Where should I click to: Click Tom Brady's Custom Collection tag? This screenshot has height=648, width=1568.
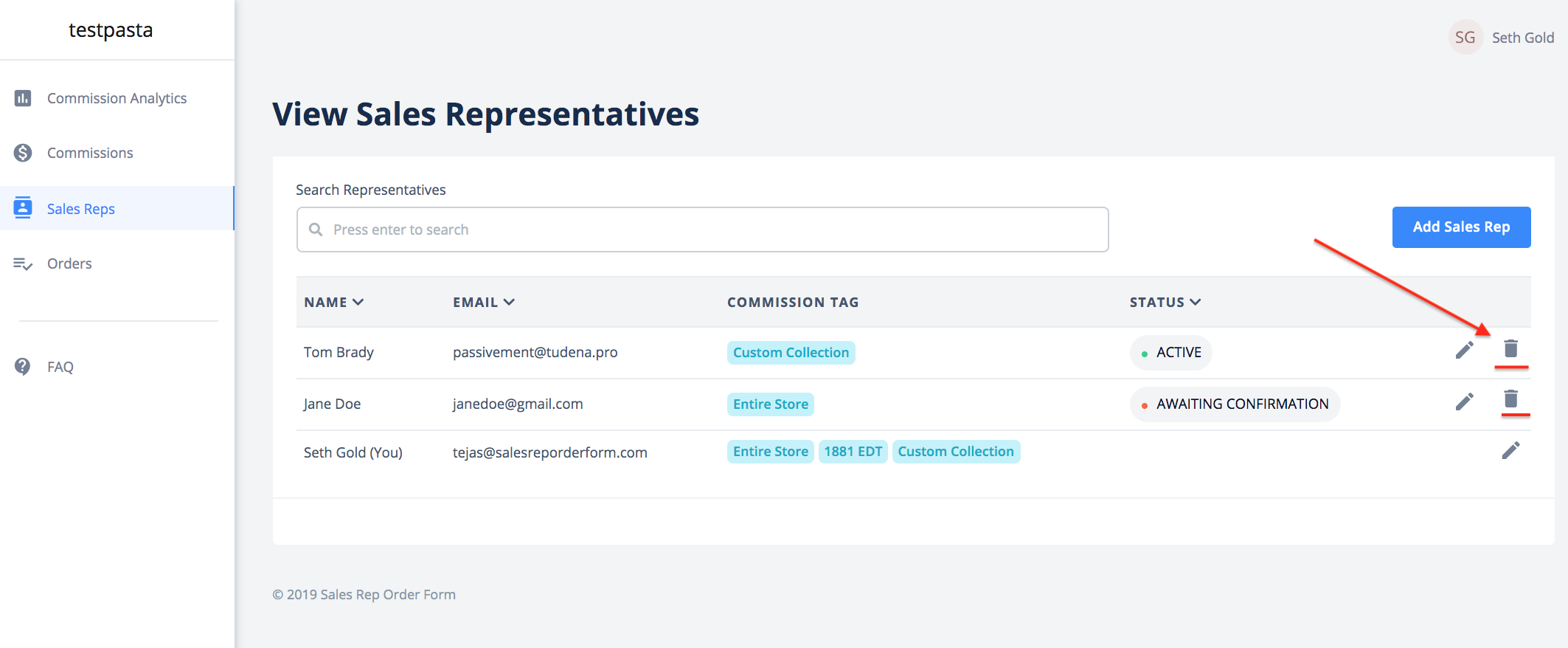tap(791, 353)
